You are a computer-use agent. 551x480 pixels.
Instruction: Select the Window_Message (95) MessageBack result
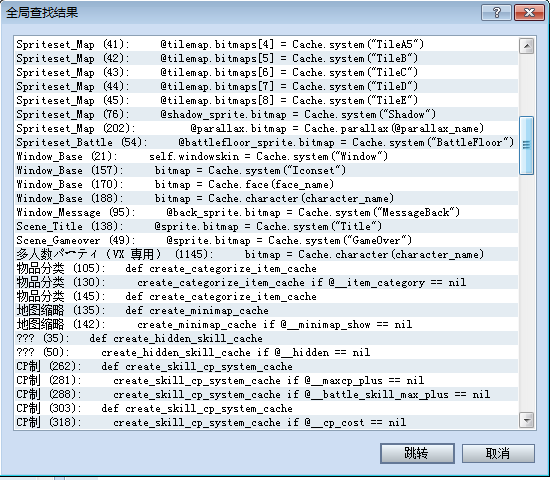point(266,213)
